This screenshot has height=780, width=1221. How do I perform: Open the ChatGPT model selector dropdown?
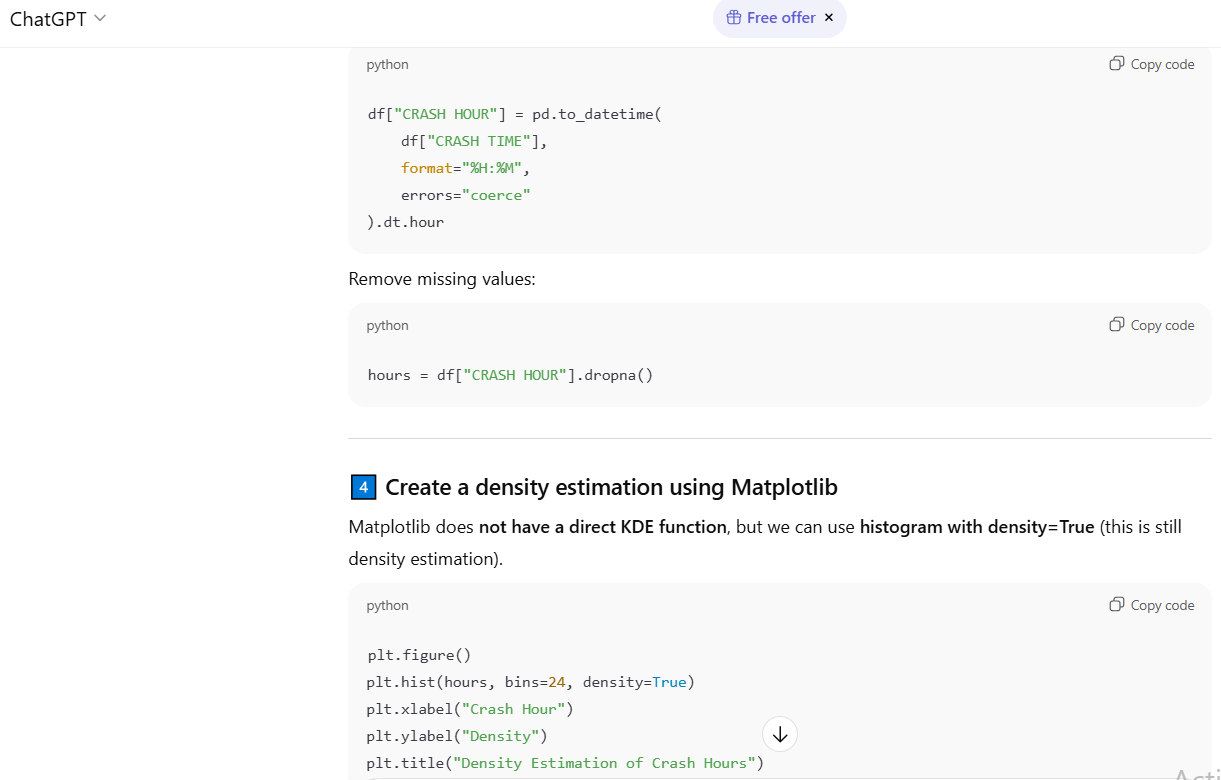57,19
